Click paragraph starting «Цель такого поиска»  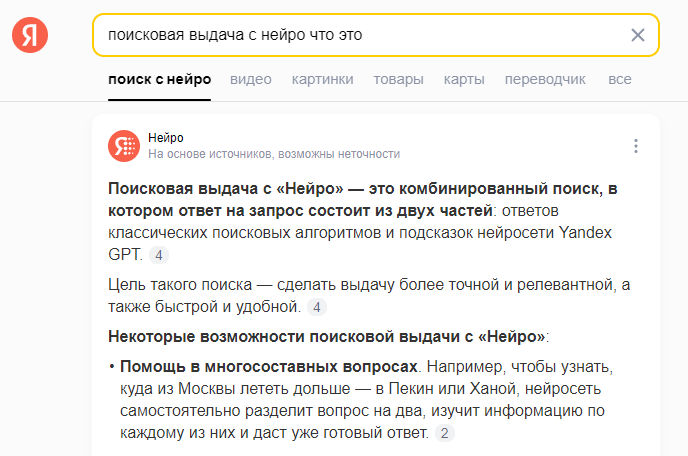click(369, 296)
